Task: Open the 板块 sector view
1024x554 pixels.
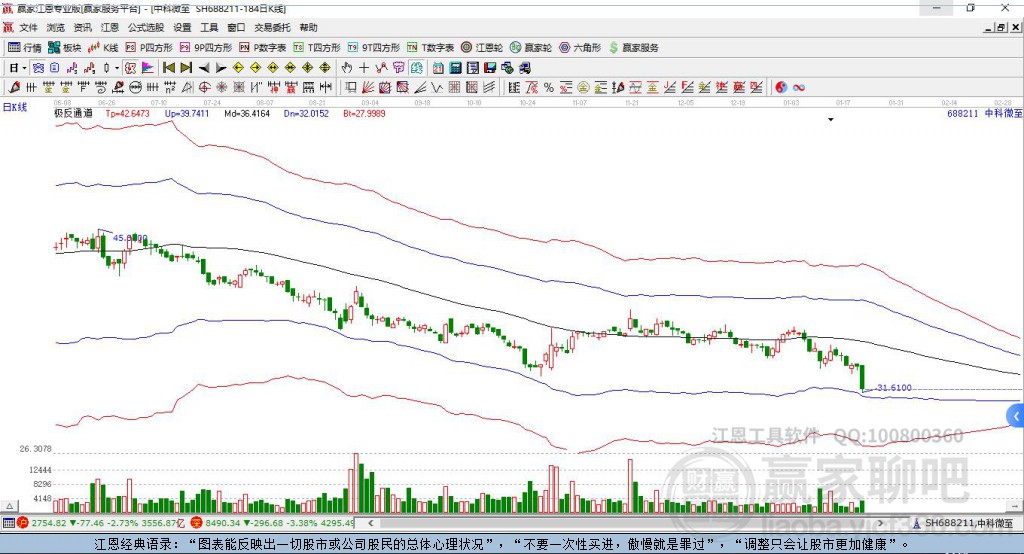Action: 65,48
